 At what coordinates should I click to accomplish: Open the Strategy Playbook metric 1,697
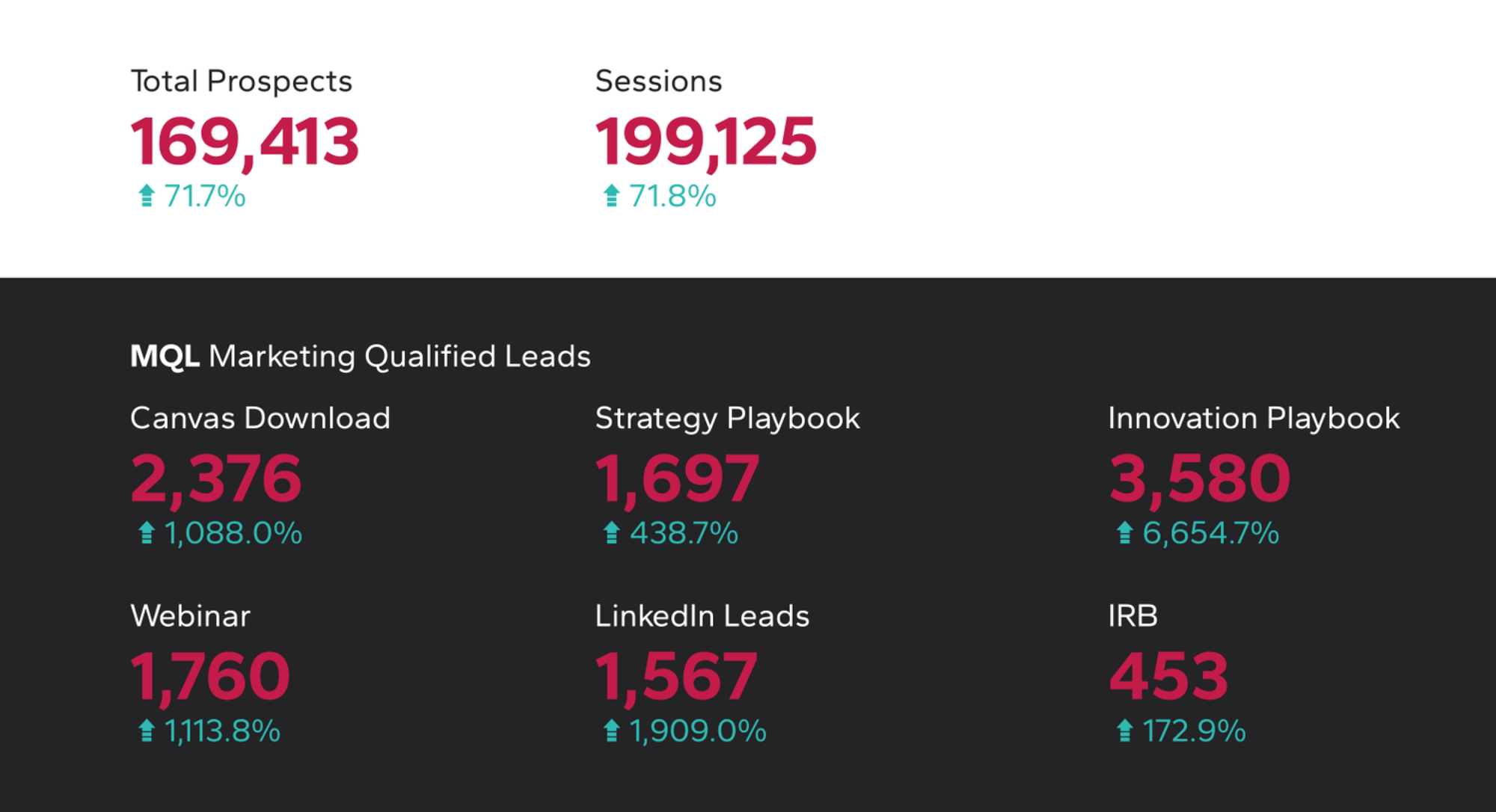pos(677,479)
